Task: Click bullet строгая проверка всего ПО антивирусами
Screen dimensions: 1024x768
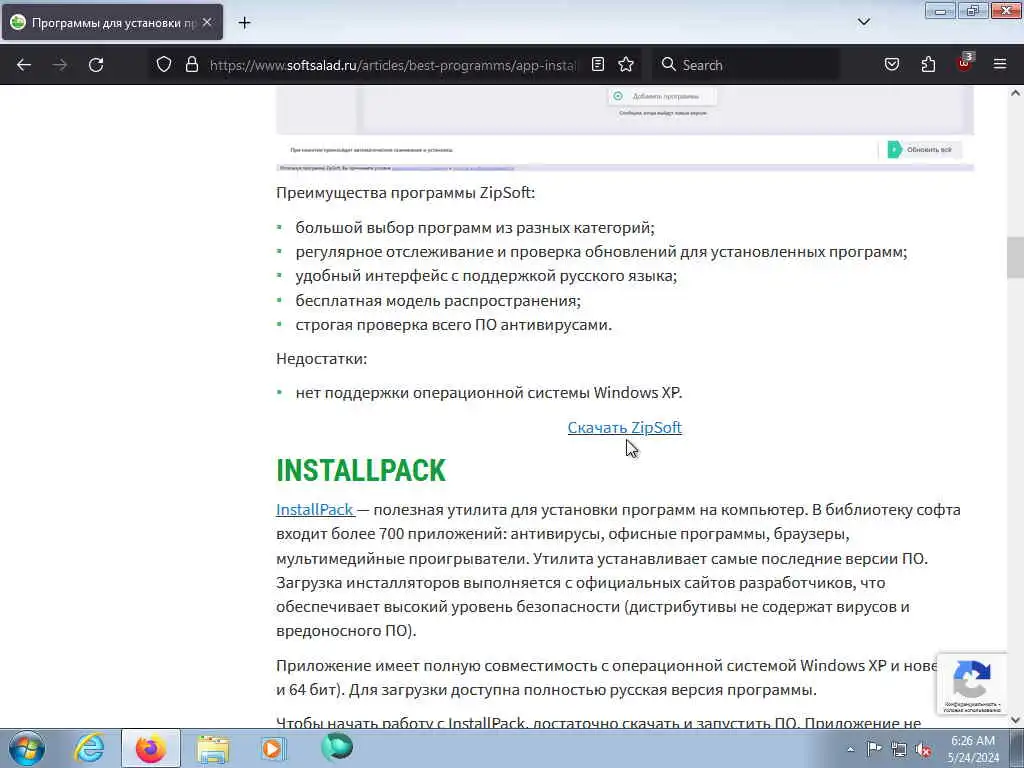Action: coord(453,325)
